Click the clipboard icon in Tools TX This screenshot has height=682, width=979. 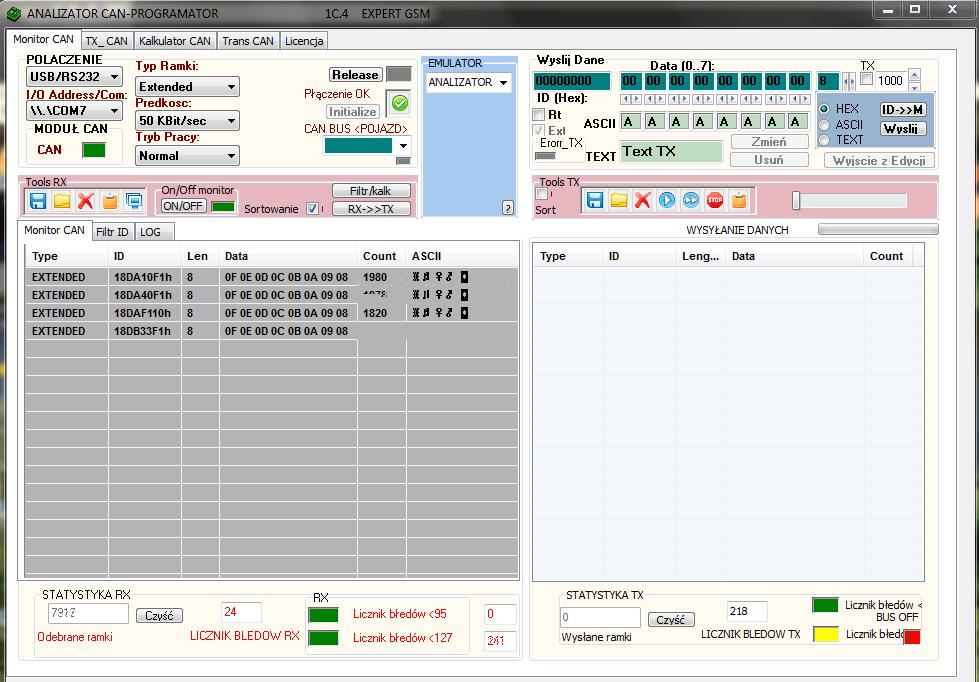[x=739, y=200]
